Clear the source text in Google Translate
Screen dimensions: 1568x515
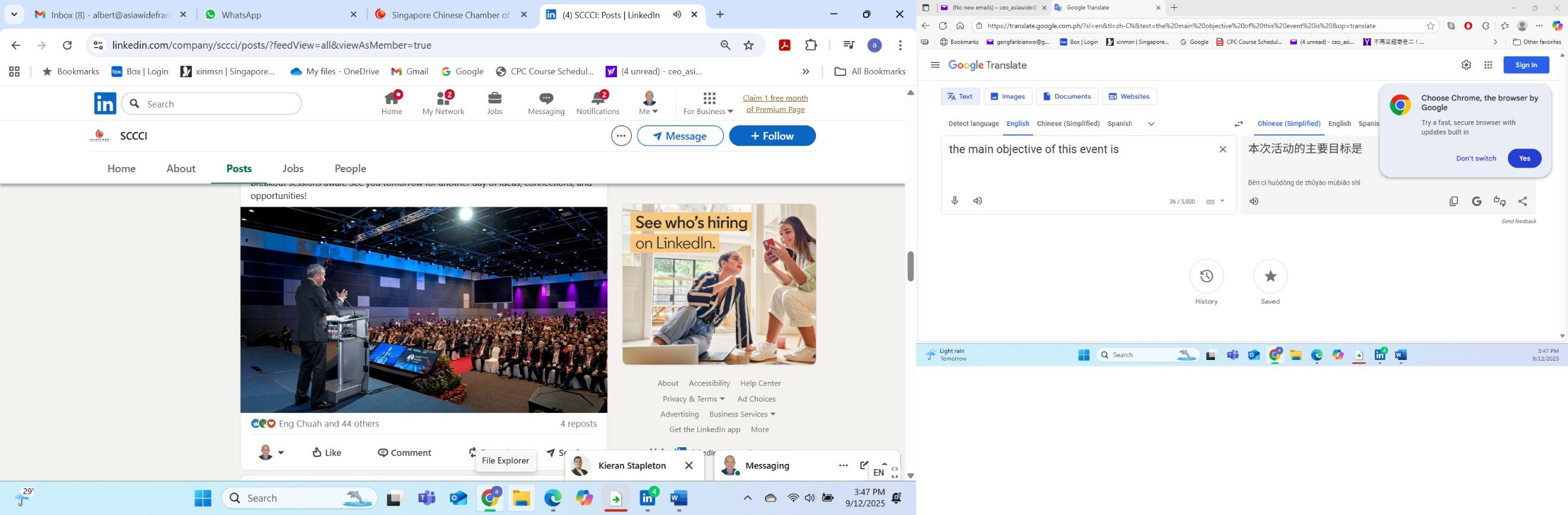tap(1223, 150)
